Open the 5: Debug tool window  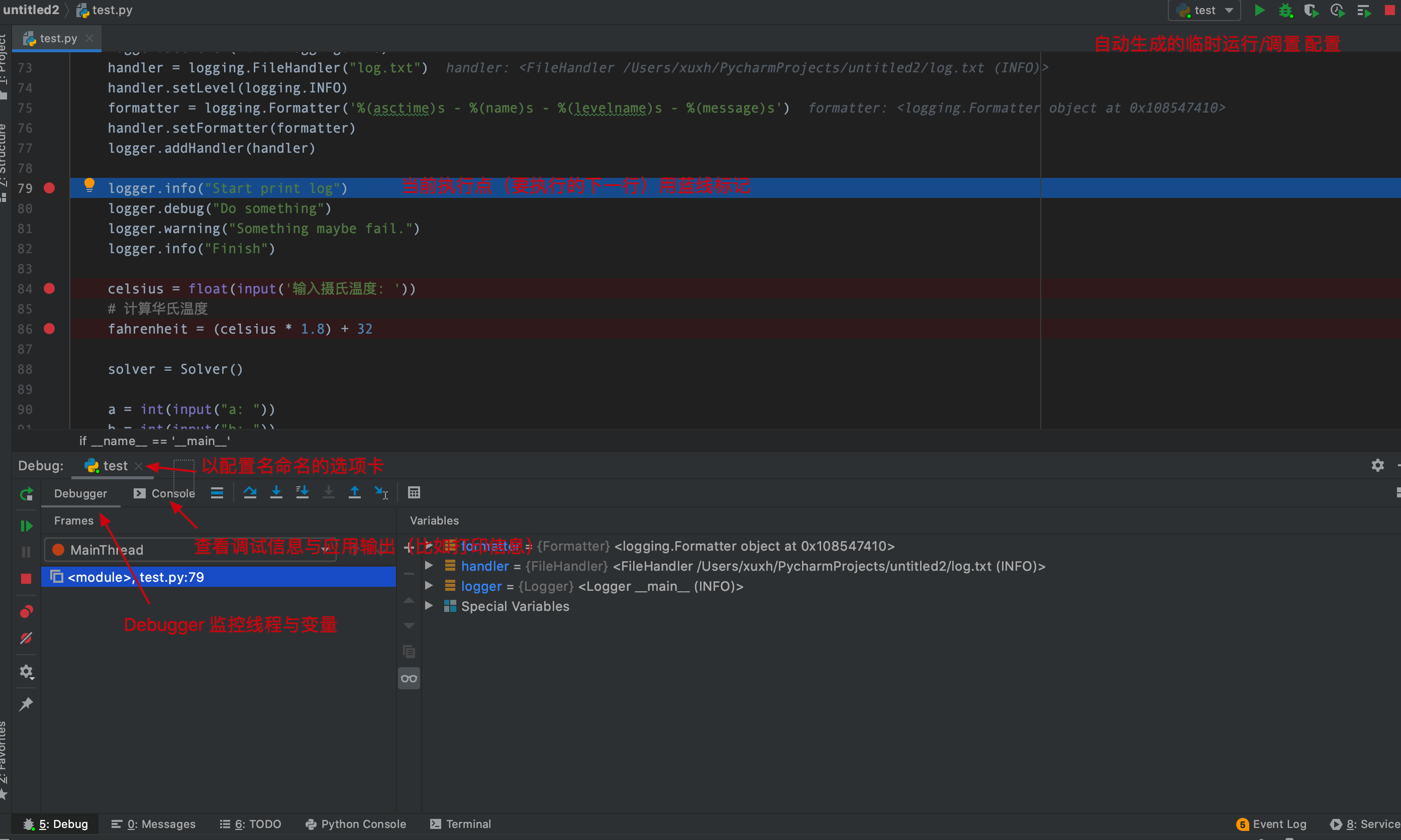55,824
